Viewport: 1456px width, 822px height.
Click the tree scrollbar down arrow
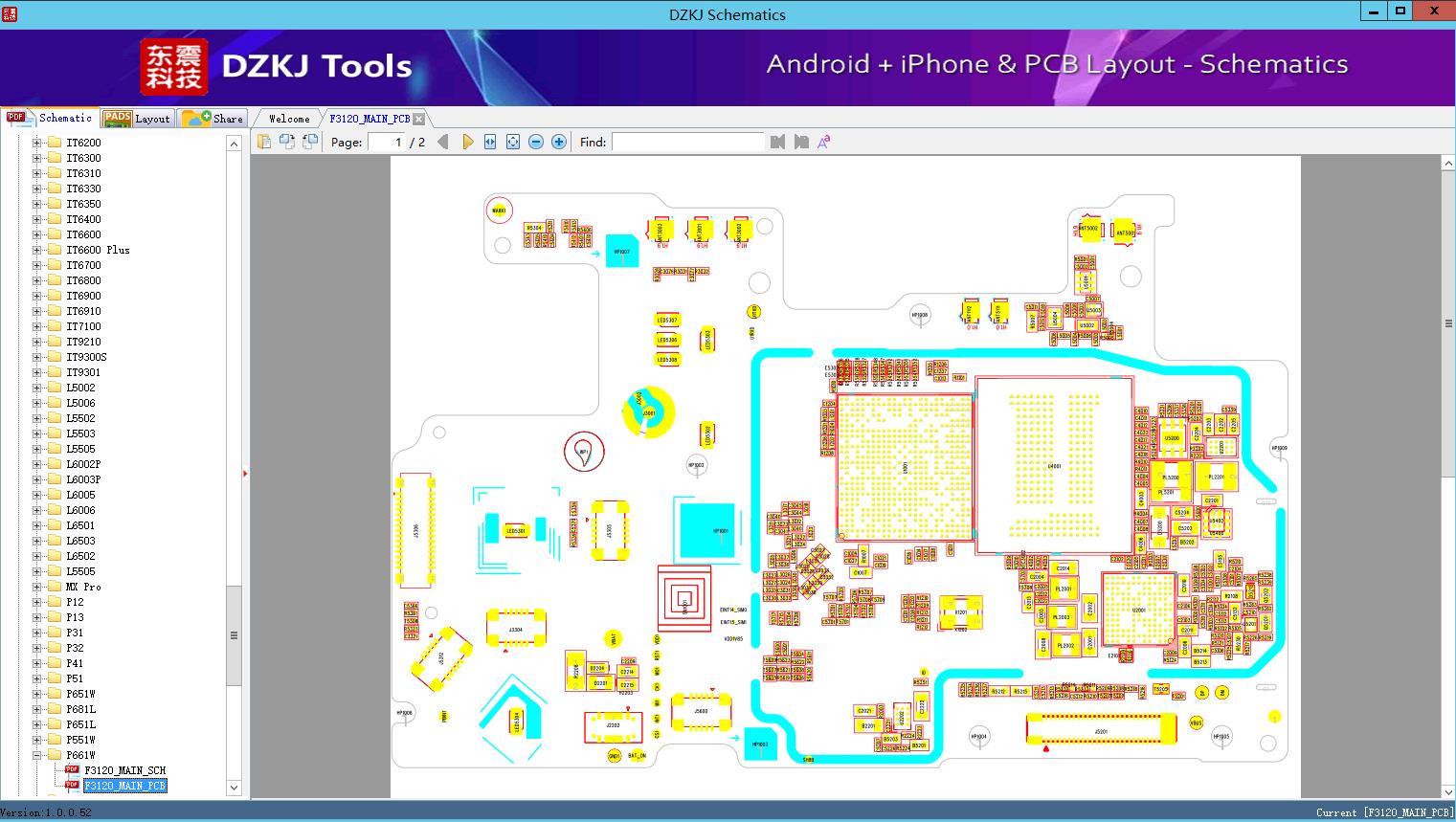pos(234,788)
